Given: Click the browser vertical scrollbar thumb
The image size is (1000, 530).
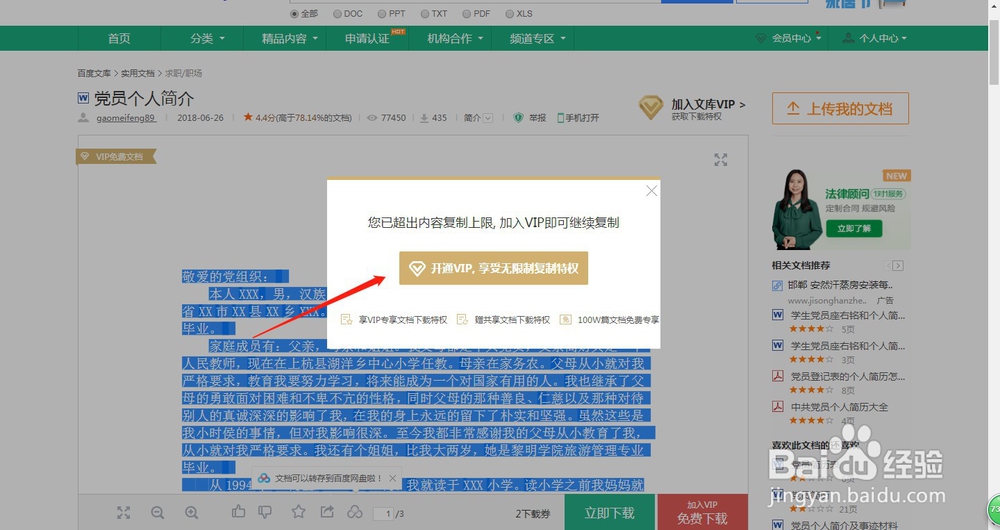Looking at the screenshot, I should coord(994,51).
